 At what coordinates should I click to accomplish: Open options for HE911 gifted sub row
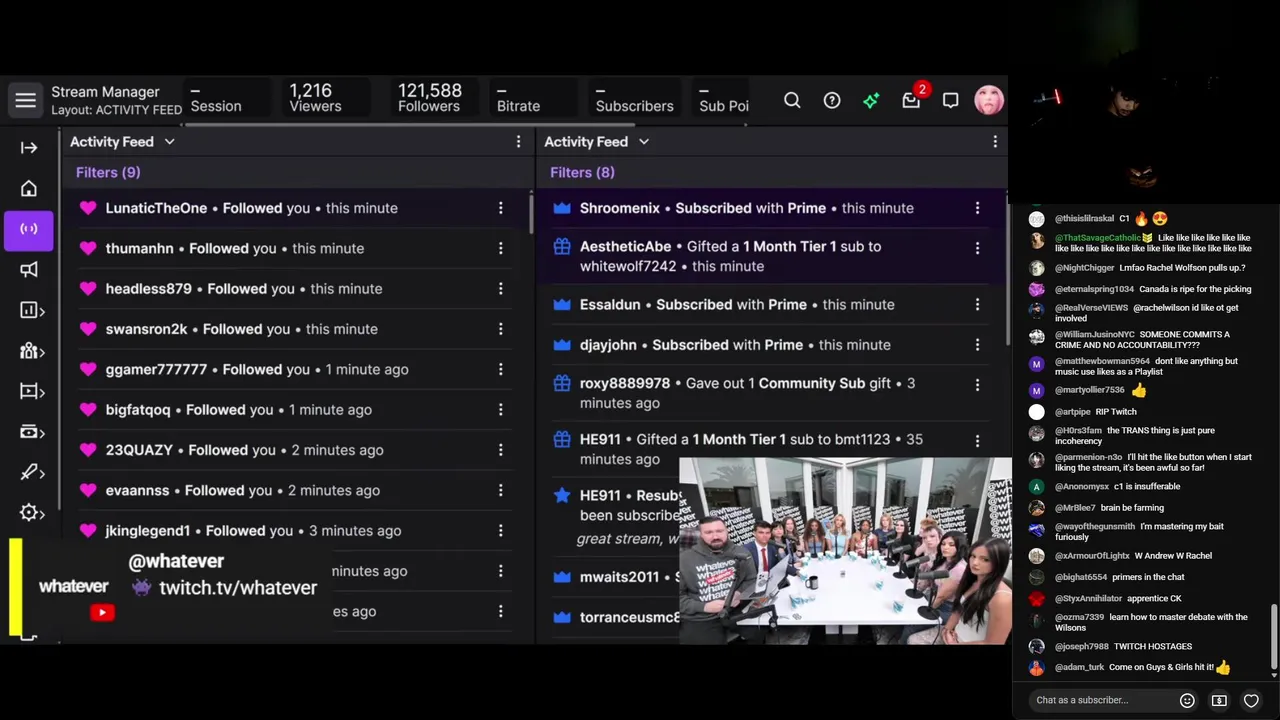click(x=977, y=440)
